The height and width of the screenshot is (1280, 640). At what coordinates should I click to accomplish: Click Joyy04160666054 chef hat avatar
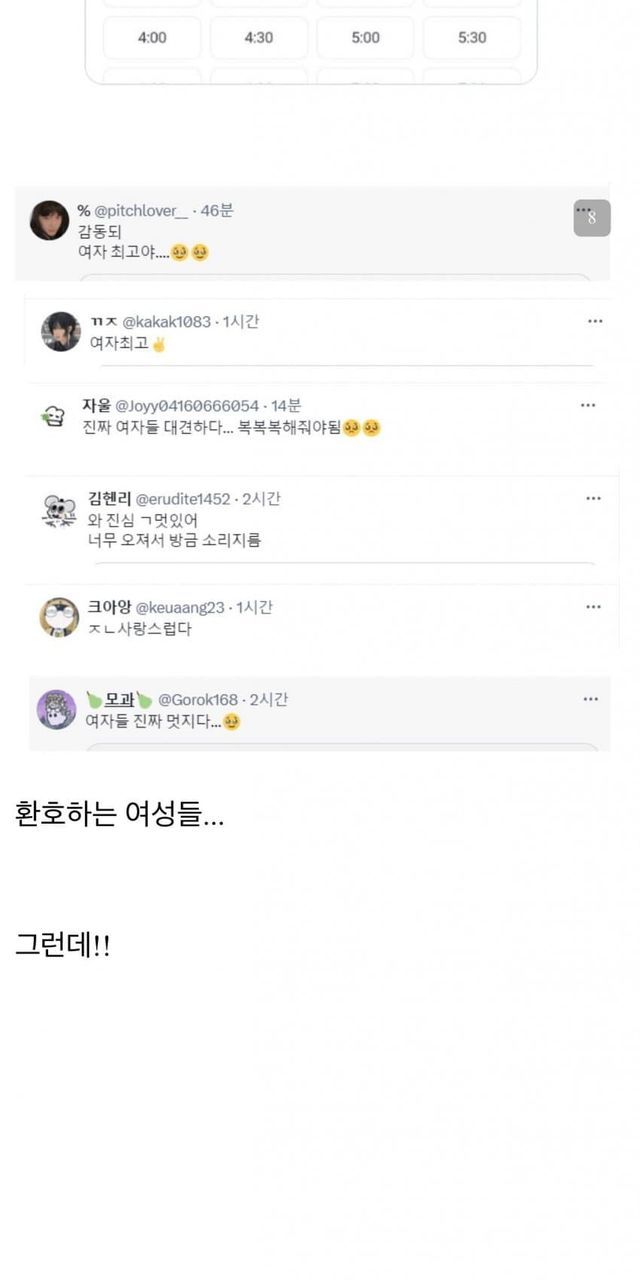[x=53, y=416]
